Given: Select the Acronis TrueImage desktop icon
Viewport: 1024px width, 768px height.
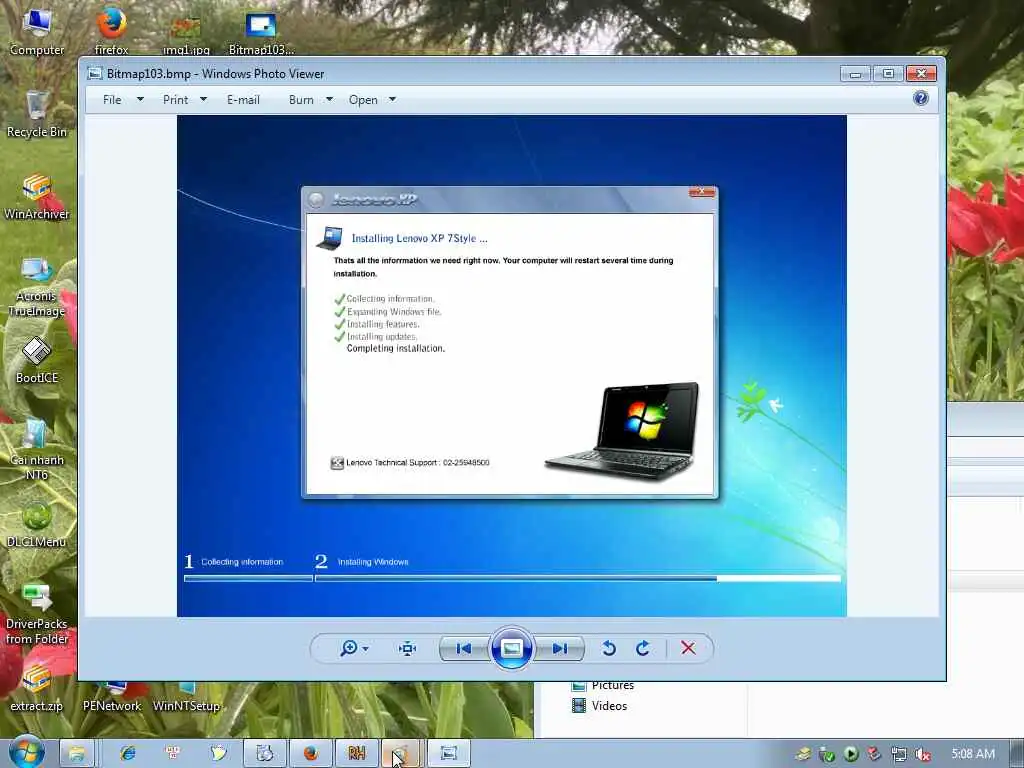Looking at the screenshot, I should click(x=37, y=286).
